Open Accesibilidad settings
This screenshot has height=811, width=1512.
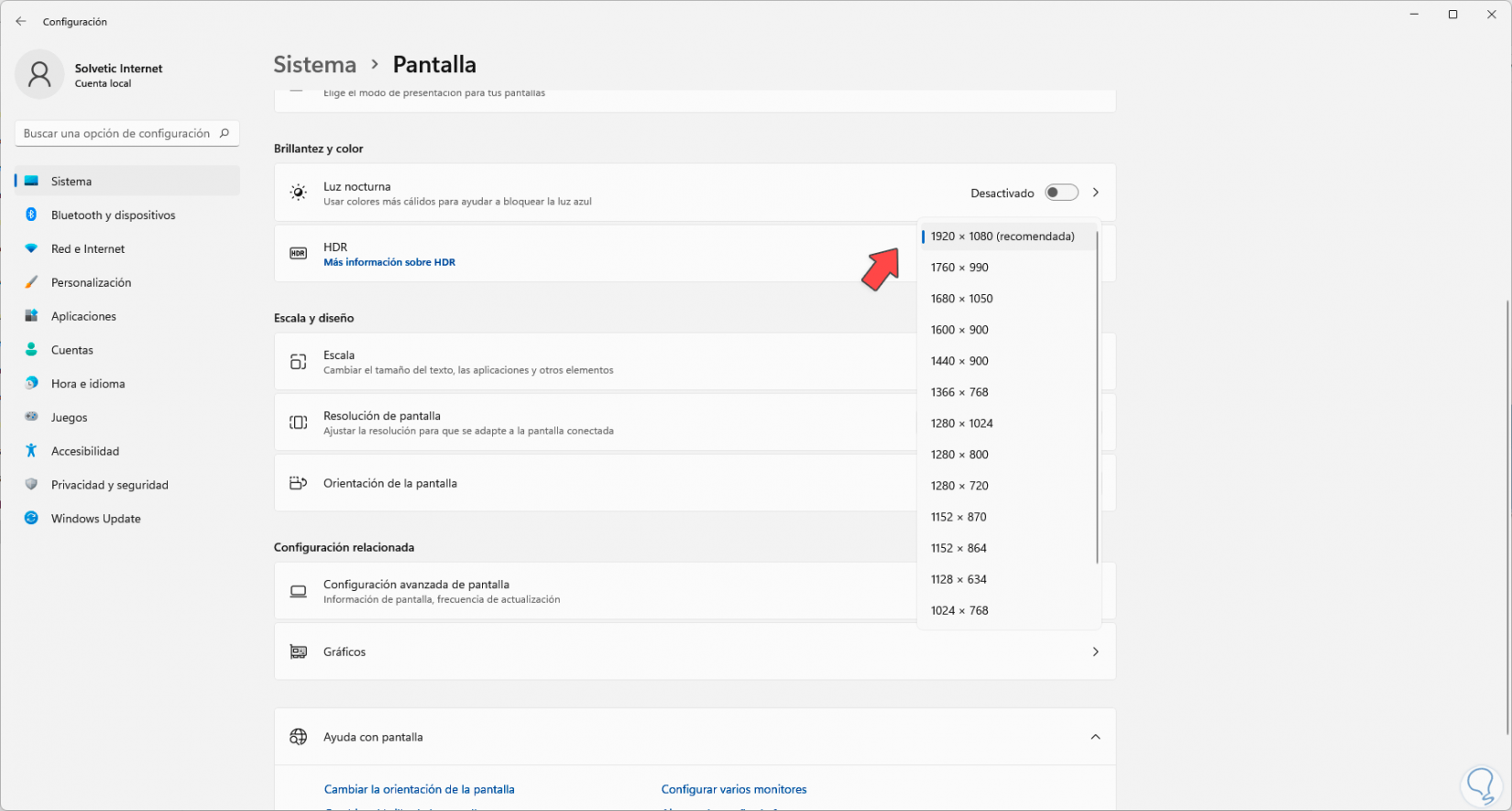[85, 452]
